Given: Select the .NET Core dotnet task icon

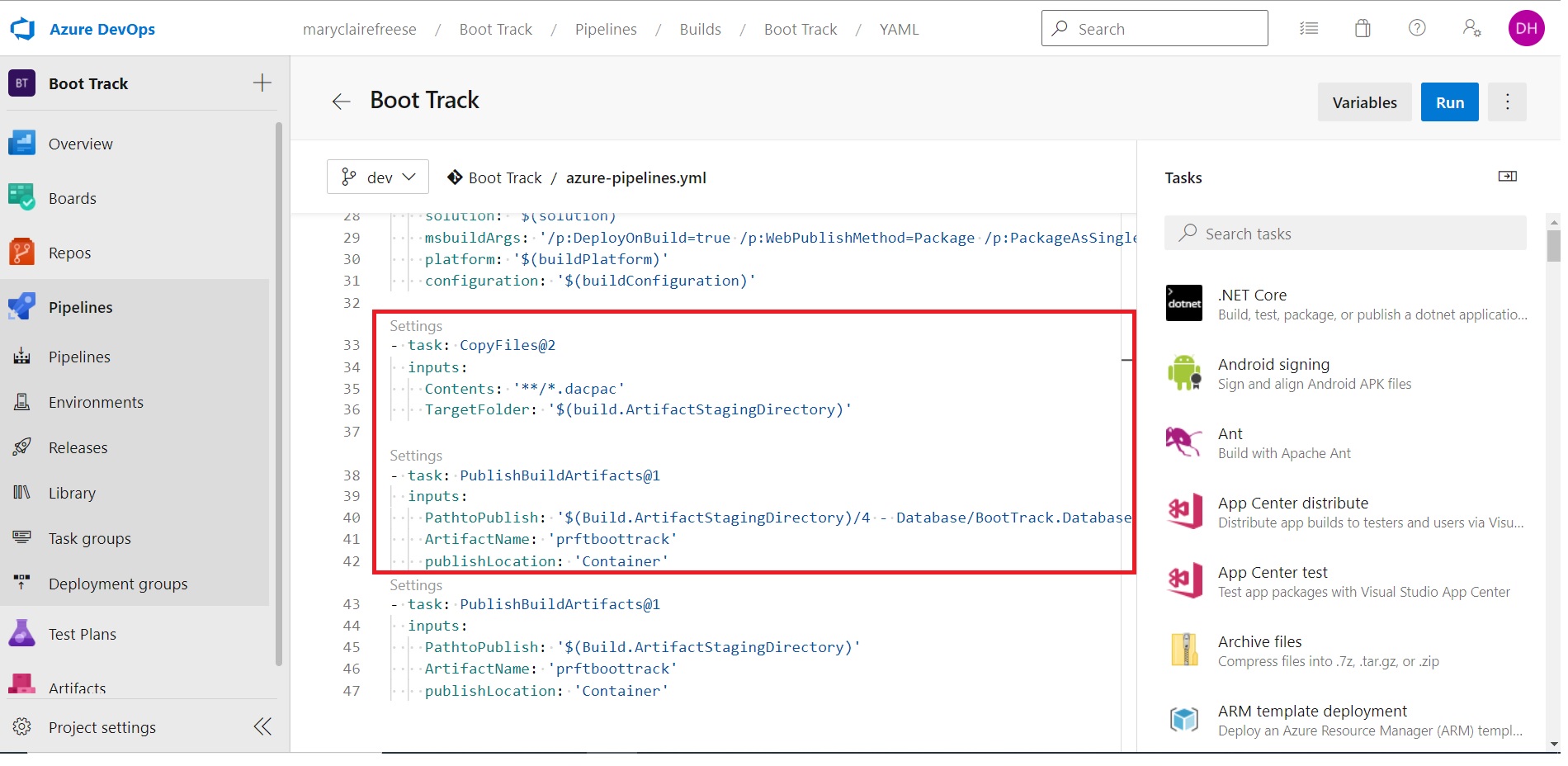Looking at the screenshot, I should click(1184, 303).
